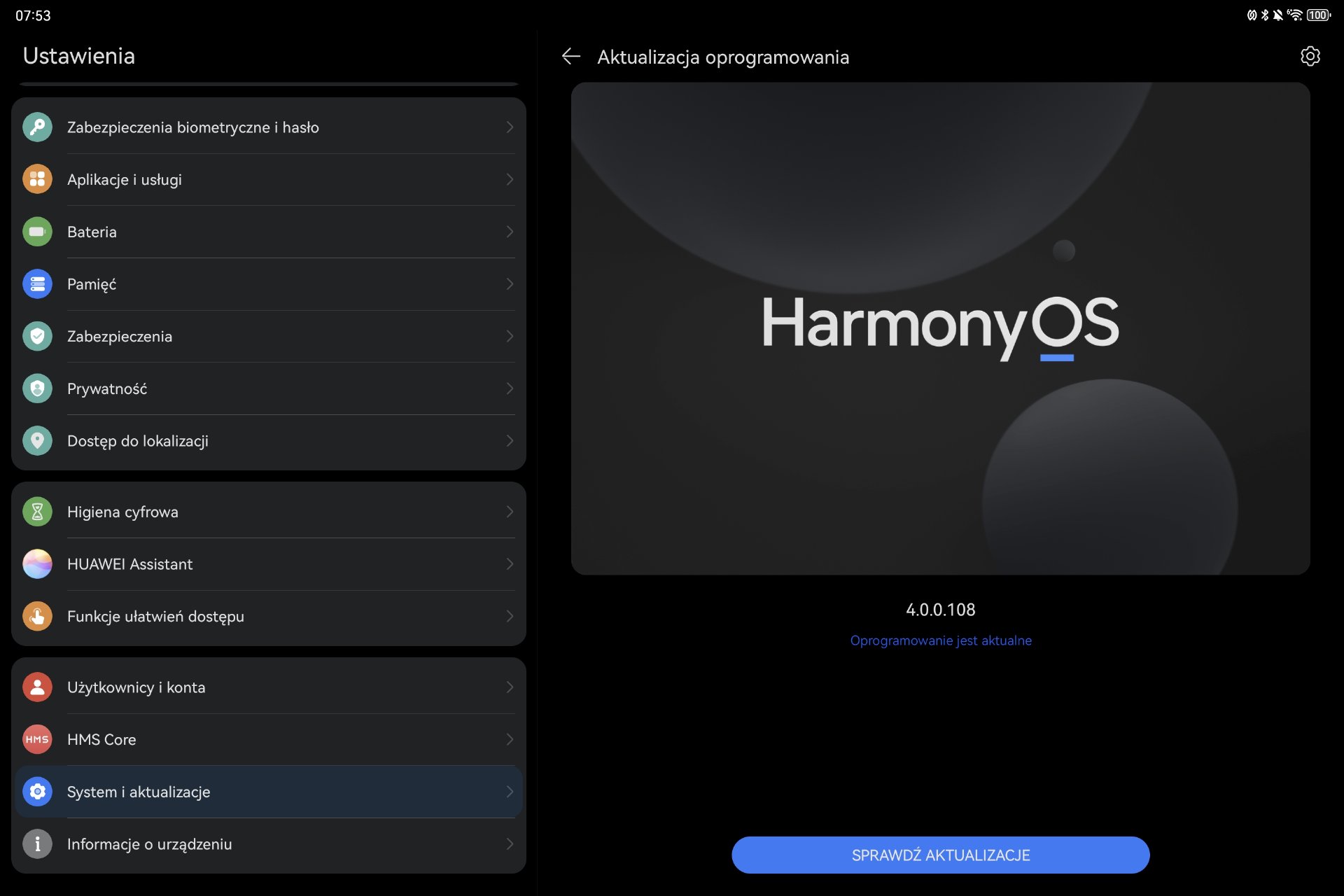Click the accessibility hand touch icon
The height and width of the screenshot is (896, 1344).
37,616
